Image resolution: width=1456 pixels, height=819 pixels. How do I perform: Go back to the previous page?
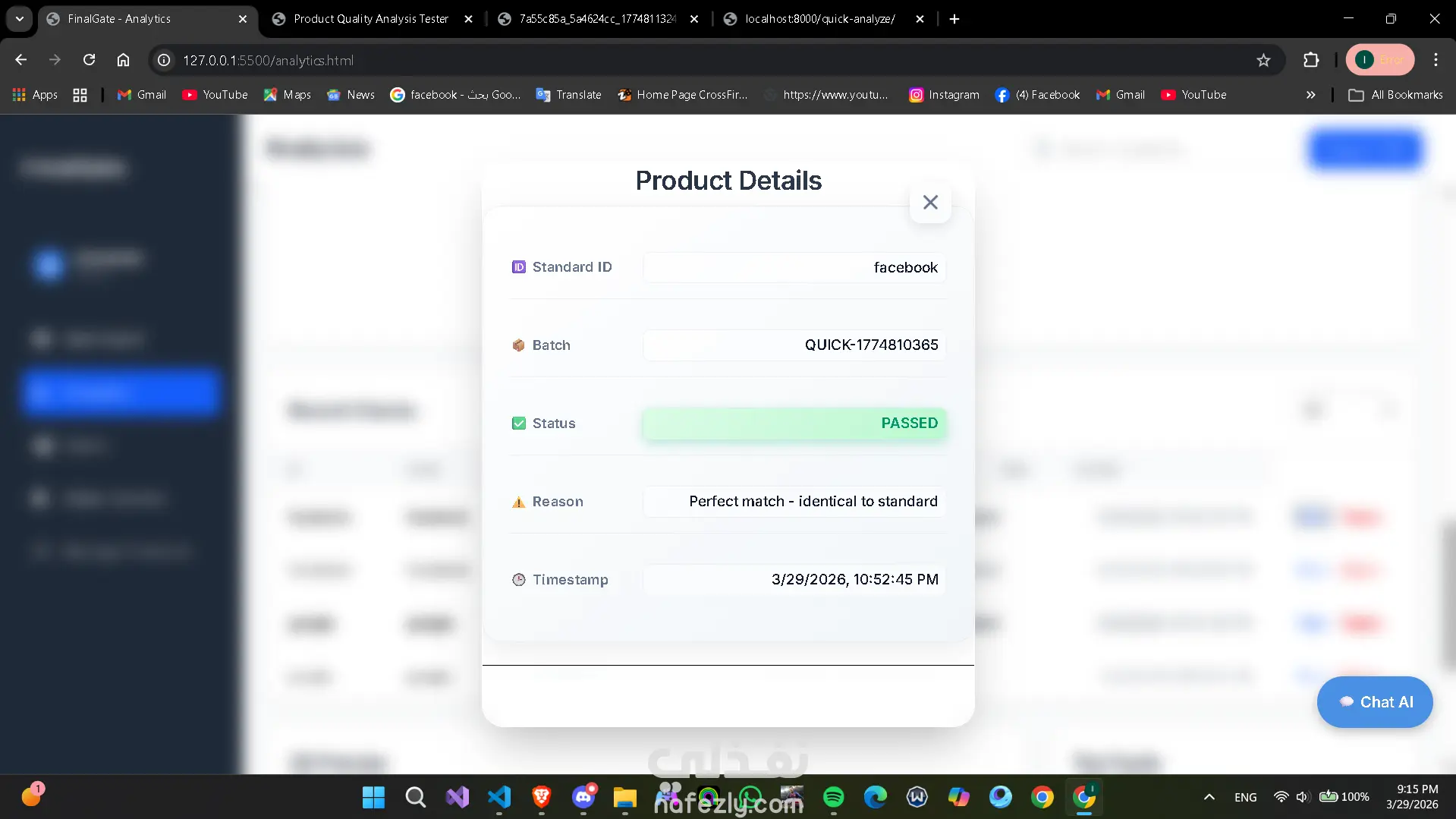[20, 60]
